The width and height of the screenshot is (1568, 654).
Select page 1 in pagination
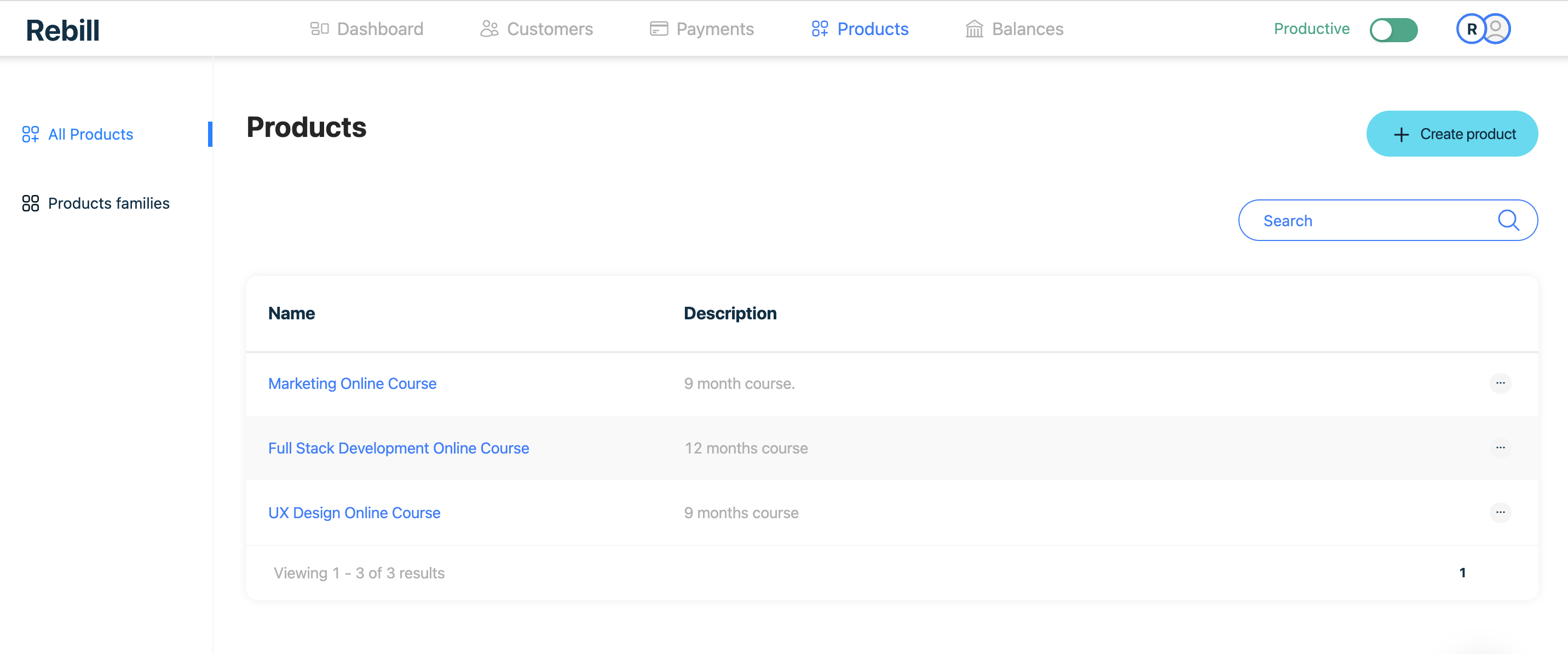coord(1462,572)
